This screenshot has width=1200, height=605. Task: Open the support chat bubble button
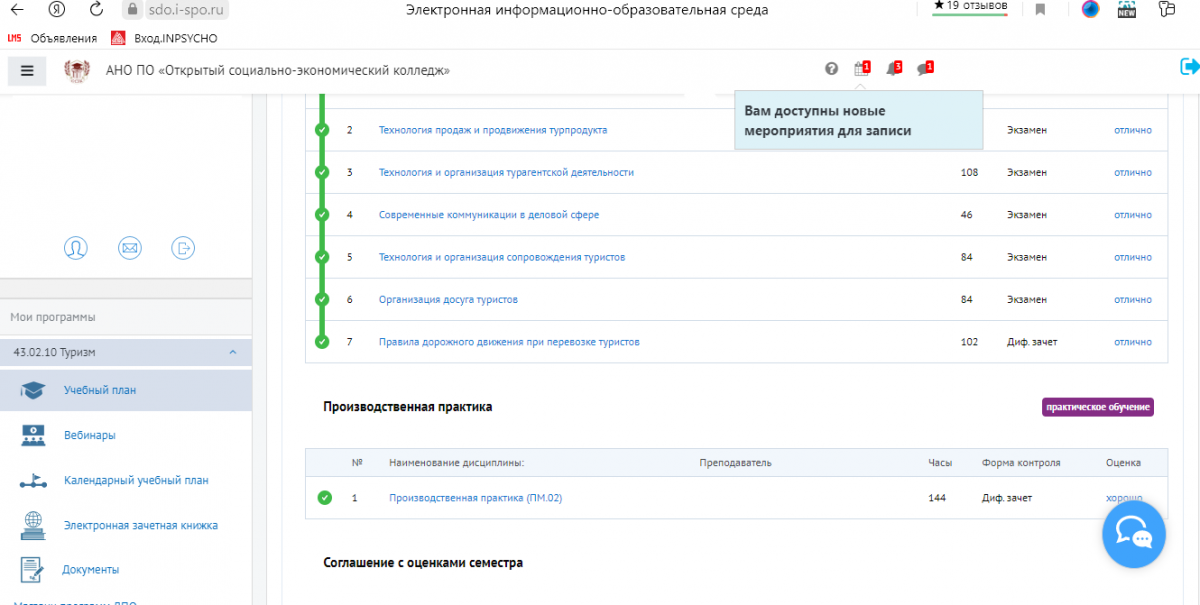pos(1133,534)
